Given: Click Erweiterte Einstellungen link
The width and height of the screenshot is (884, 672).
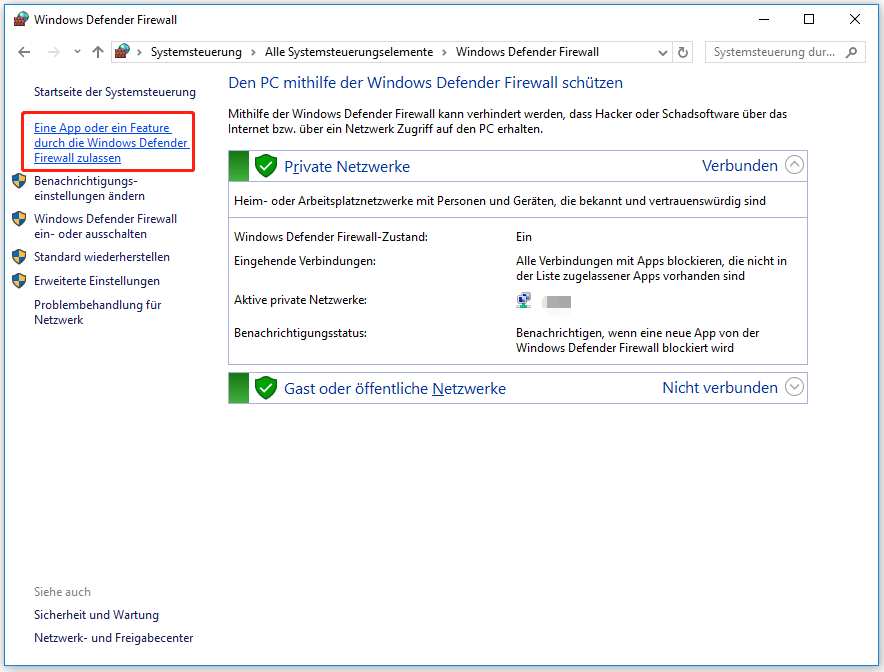Looking at the screenshot, I should point(96,281).
